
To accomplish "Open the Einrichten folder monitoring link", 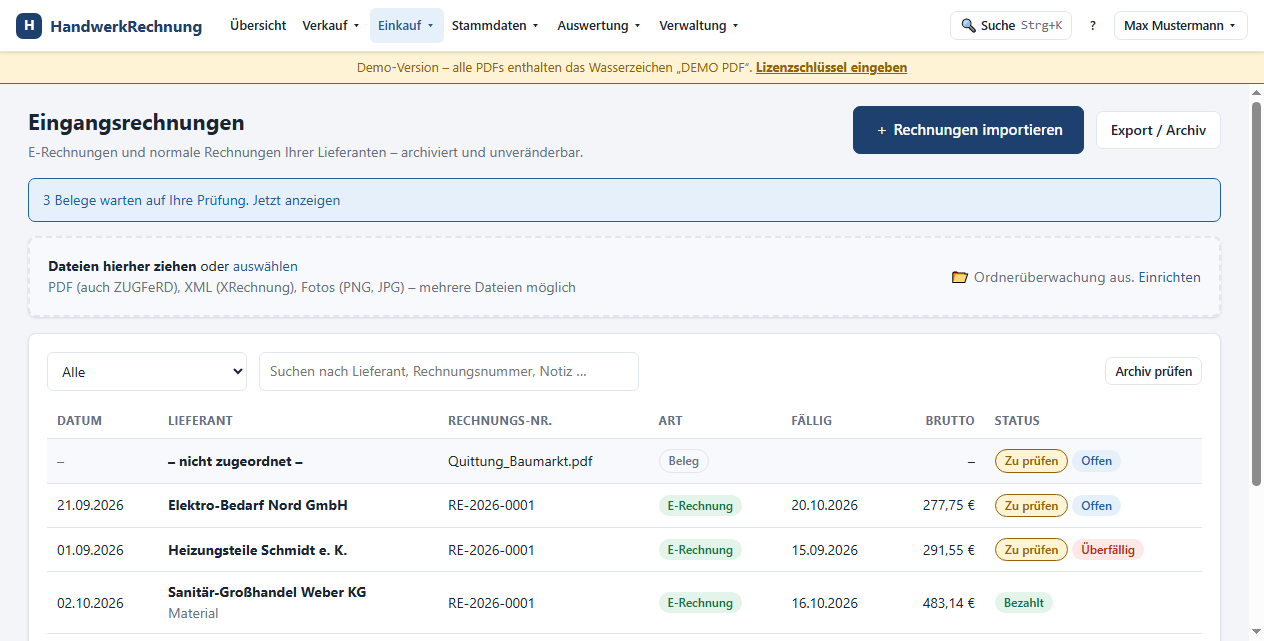I will pyautogui.click(x=1169, y=277).
